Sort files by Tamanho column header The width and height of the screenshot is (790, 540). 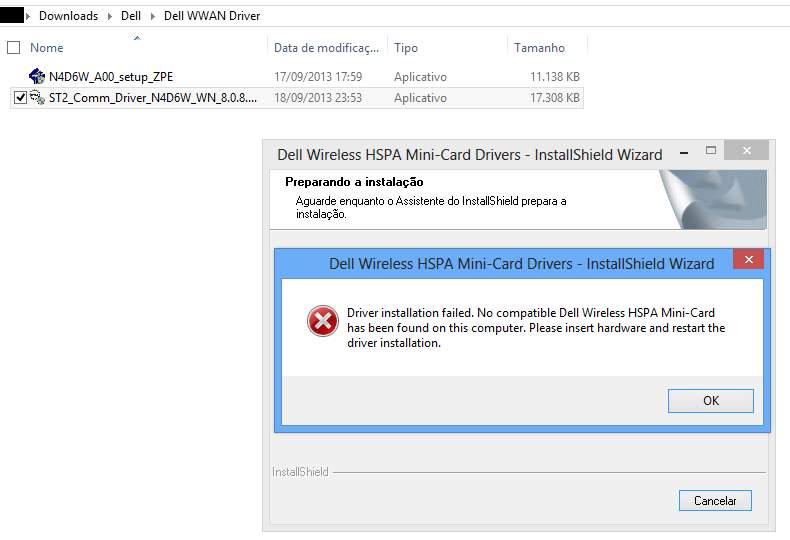click(539, 48)
